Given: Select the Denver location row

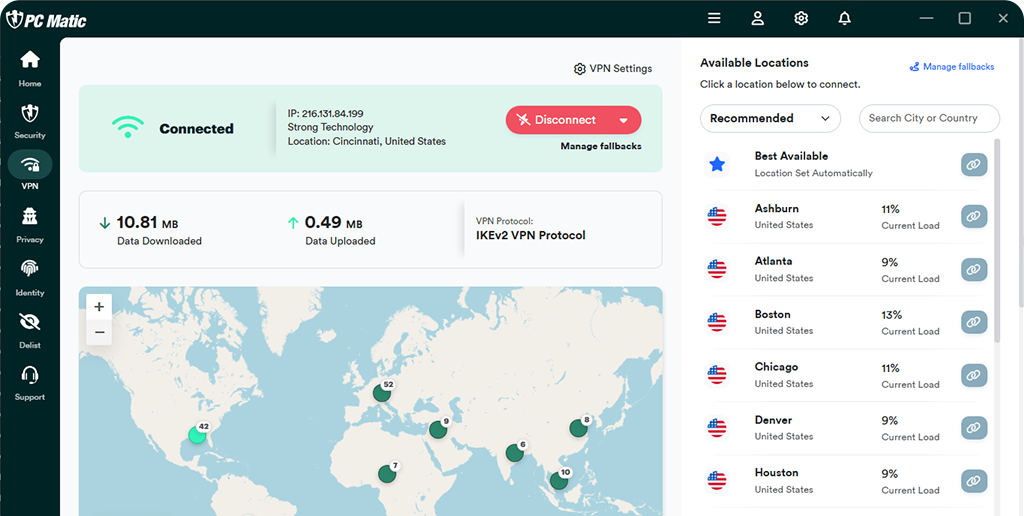Looking at the screenshot, I should pyautogui.click(x=846, y=428).
